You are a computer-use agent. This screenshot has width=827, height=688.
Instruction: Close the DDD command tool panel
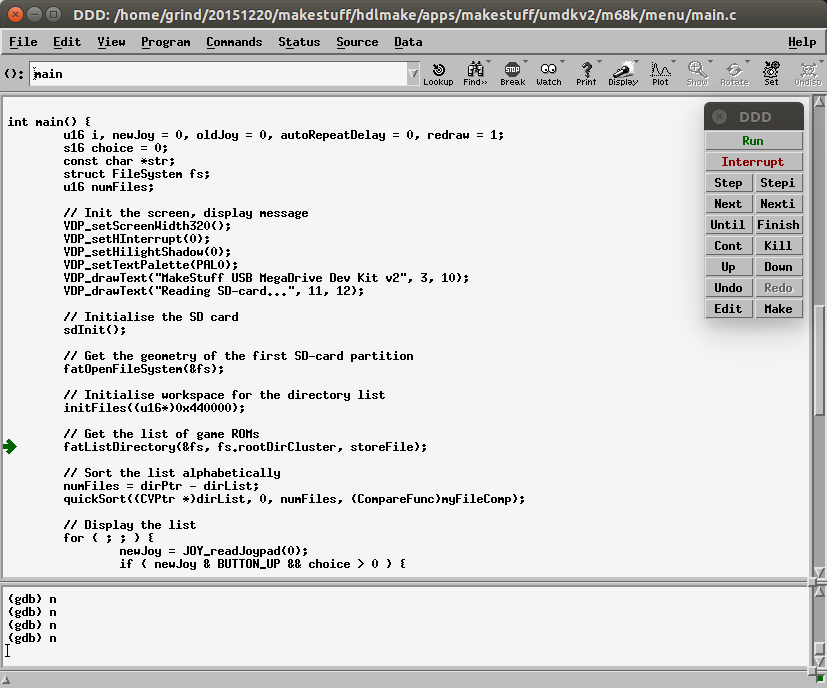(x=719, y=117)
